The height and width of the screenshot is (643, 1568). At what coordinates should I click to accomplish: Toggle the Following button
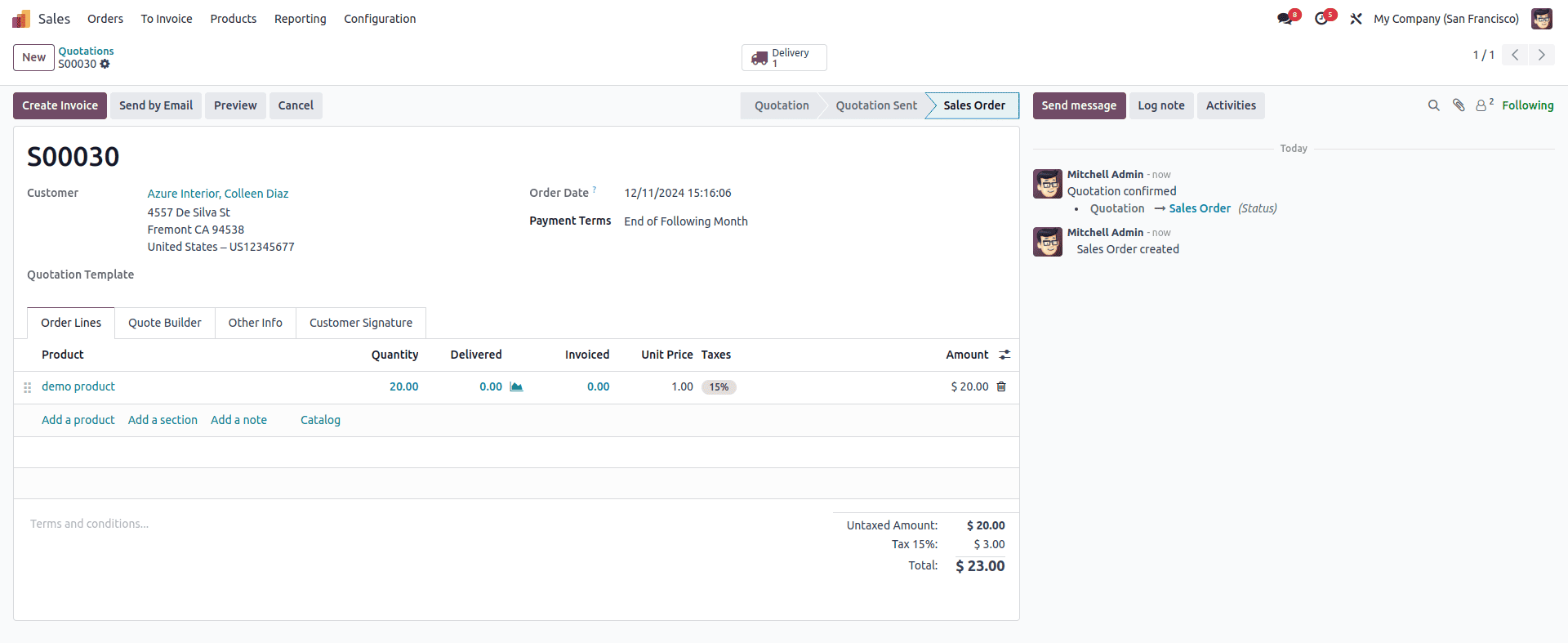point(1528,105)
